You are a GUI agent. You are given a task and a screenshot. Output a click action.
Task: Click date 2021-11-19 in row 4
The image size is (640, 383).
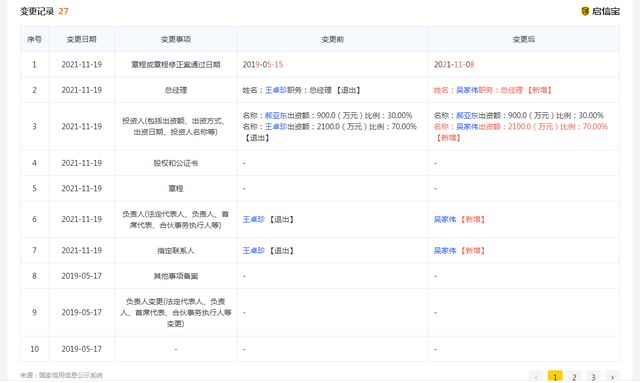pyautogui.click(x=82, y=163)
